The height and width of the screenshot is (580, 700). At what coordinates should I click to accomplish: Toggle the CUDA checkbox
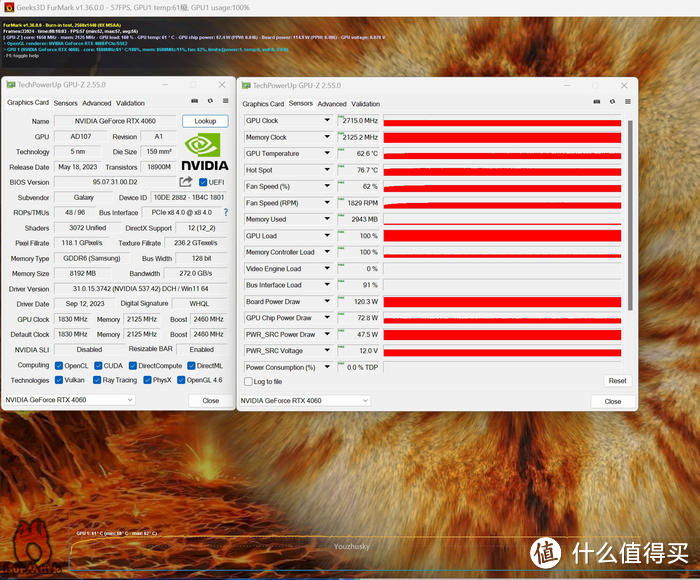98,366
